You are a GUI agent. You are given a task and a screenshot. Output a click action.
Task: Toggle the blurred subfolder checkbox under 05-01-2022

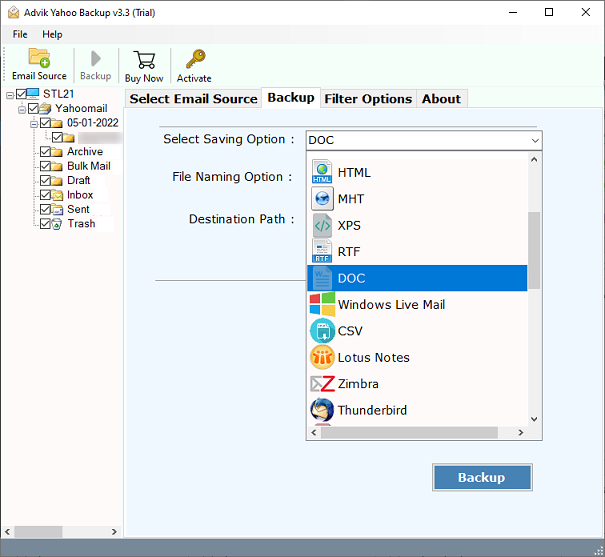[57, 137]
